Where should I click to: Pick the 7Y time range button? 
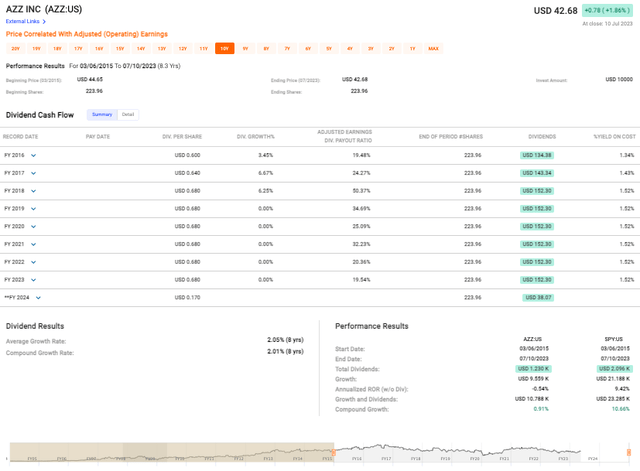coord(287,49)
